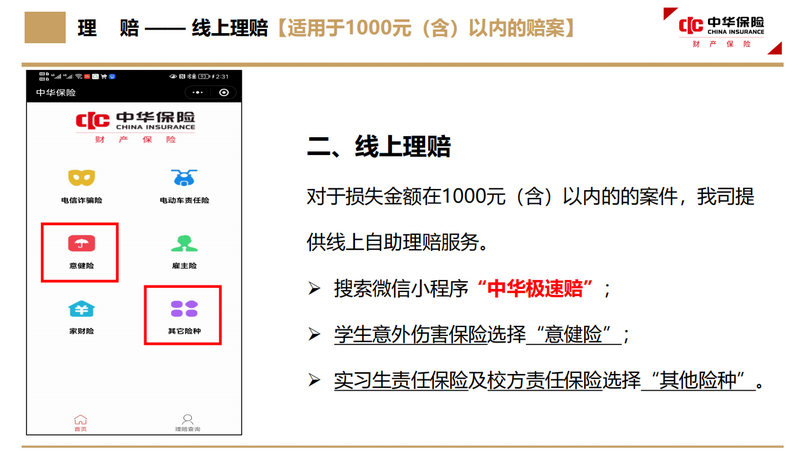Click the slide title 线上理赔

coord(230,28)
